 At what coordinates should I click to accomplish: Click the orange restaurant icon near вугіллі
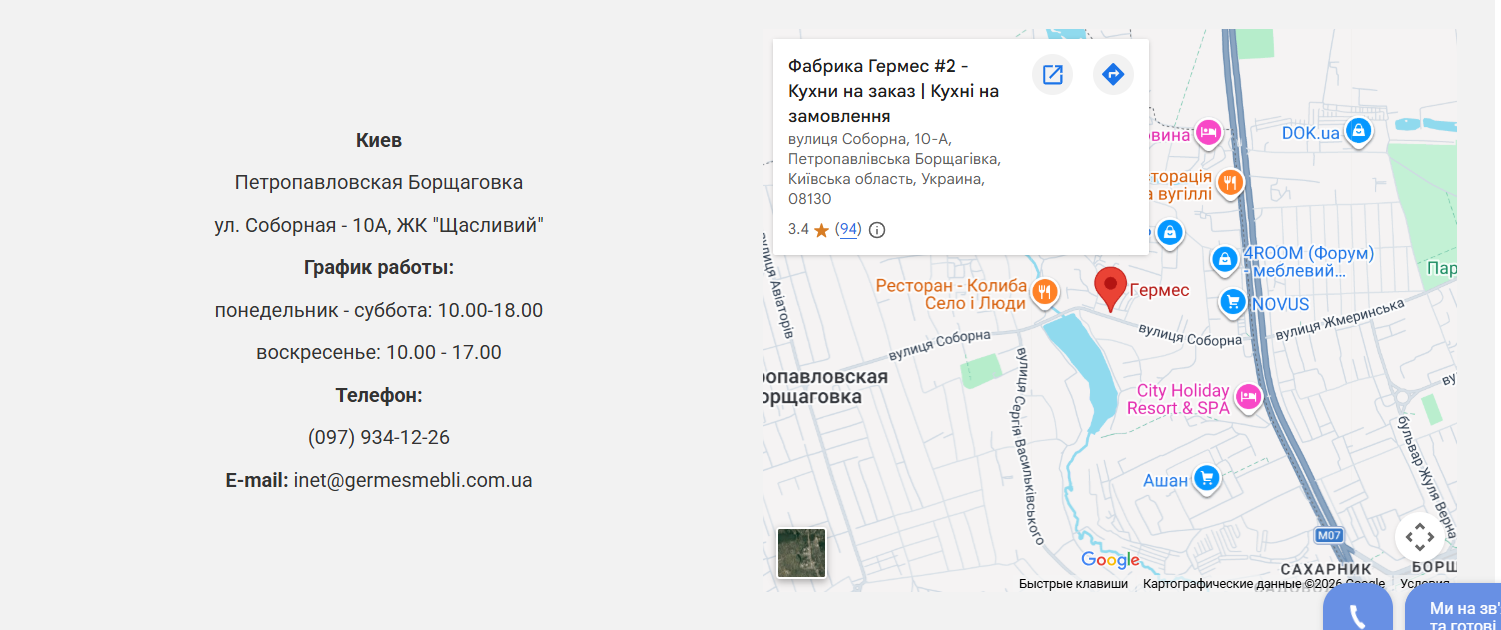[1231, 183]
